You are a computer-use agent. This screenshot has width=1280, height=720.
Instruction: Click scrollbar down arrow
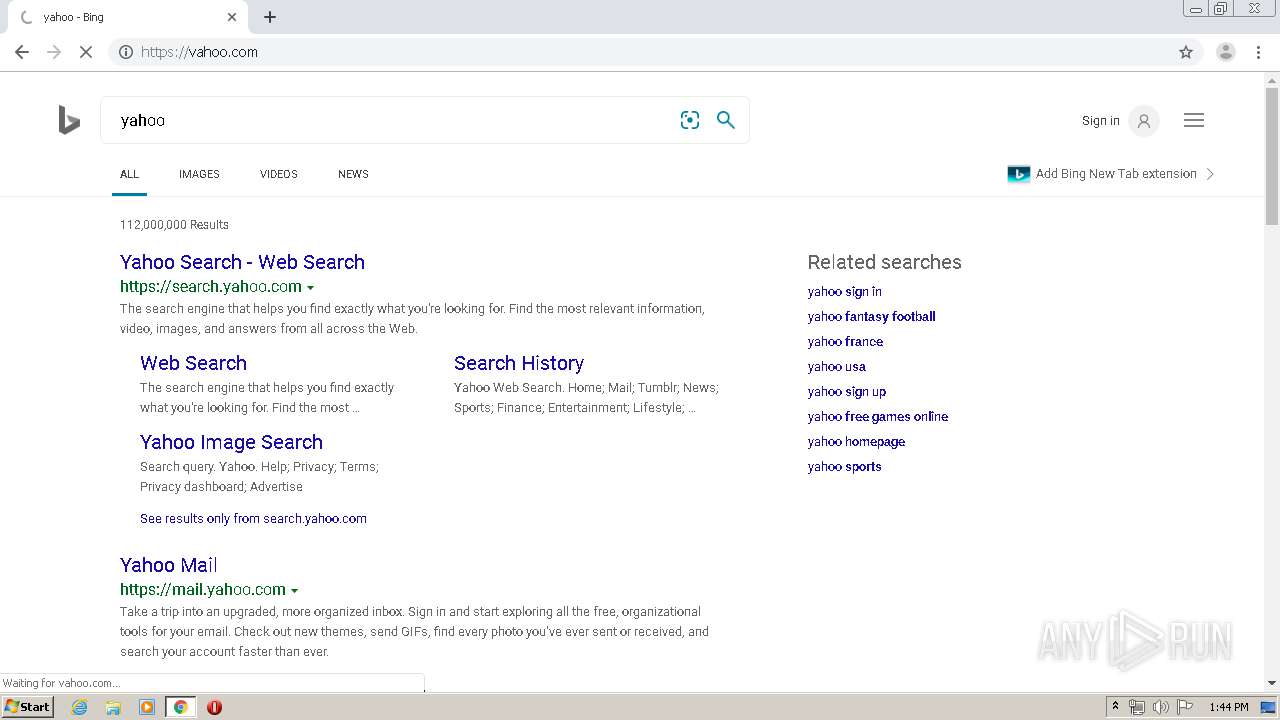point(1272,683)
